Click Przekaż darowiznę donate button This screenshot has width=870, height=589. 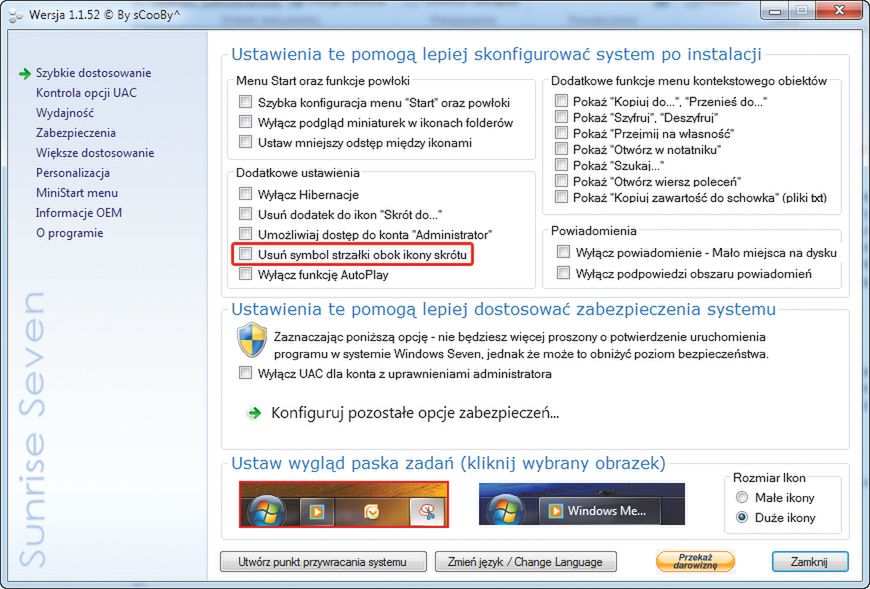[x=695, y=561]
